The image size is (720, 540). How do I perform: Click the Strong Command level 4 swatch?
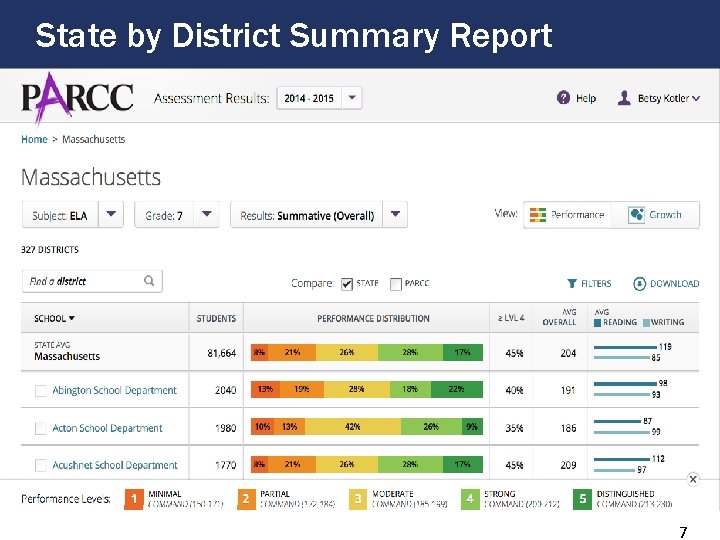[470, 499]
